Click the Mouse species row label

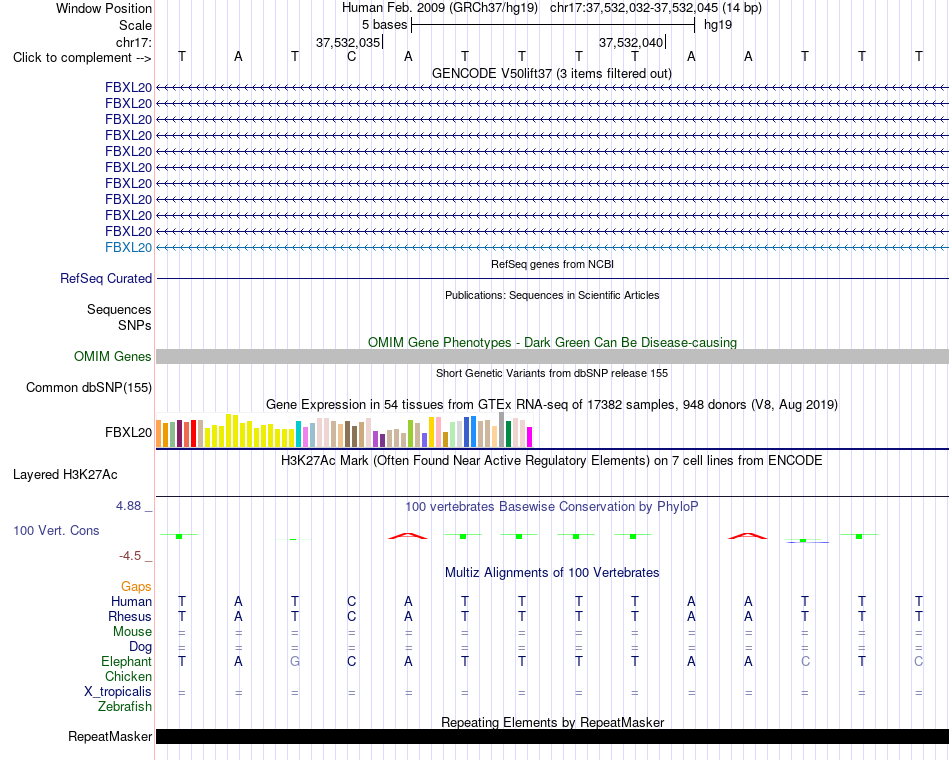point(132,632)
